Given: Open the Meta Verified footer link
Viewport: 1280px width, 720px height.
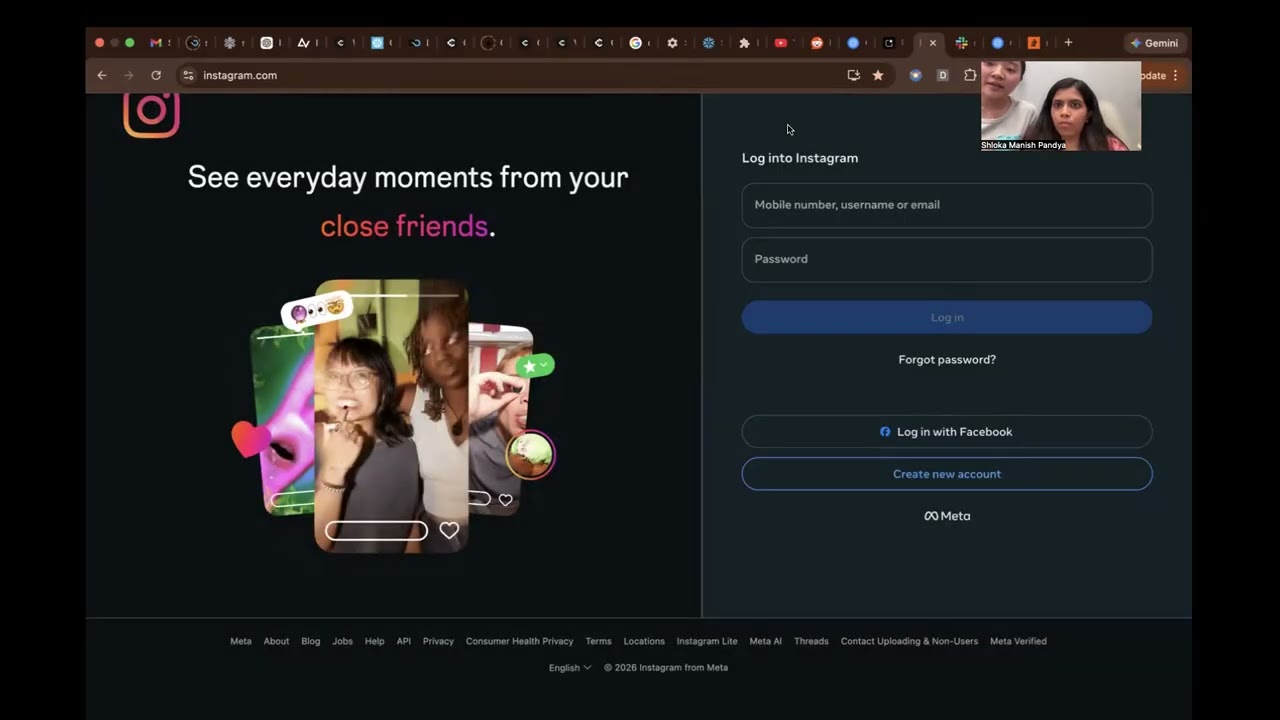Looking at the screenshot, I should (x=1018, y=641).
